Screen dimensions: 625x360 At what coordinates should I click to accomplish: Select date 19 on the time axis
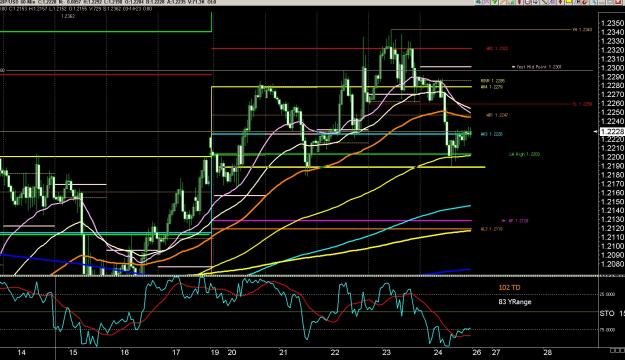(x=215, y=352)
